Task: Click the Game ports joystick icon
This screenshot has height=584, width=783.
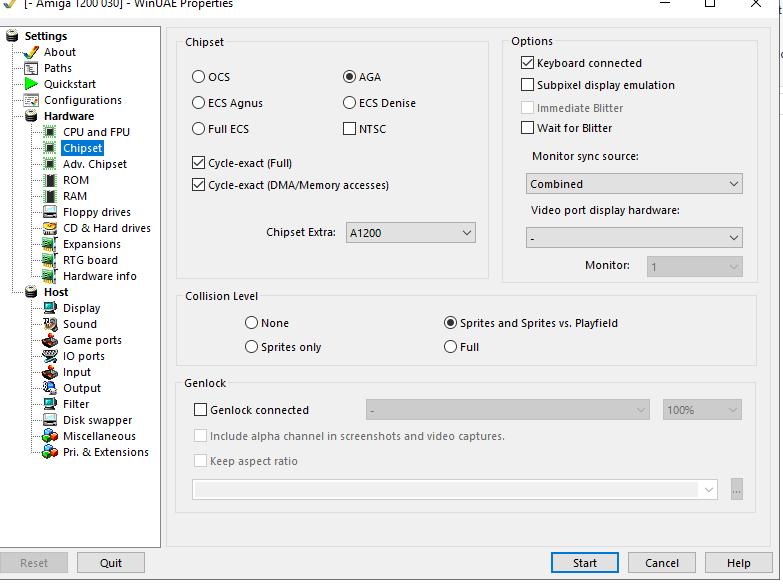Action: tap(50, 340)
